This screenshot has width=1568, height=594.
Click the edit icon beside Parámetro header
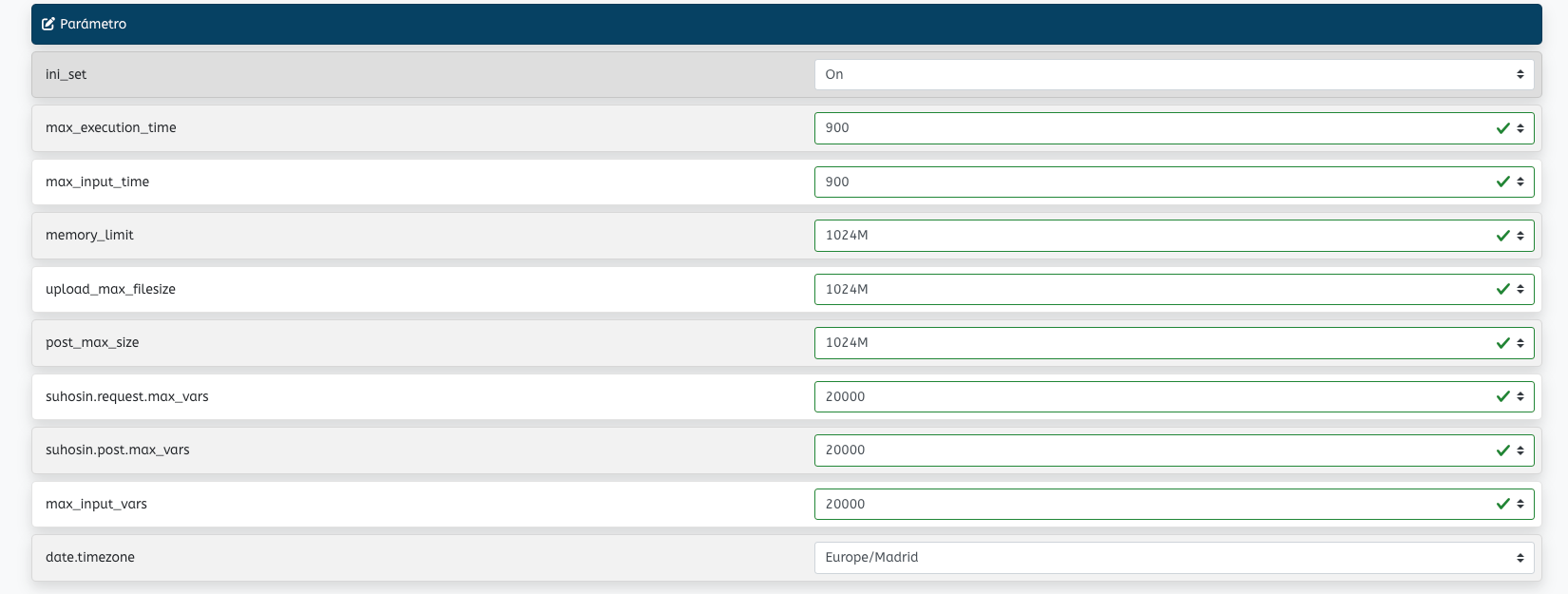click(48, 24)
